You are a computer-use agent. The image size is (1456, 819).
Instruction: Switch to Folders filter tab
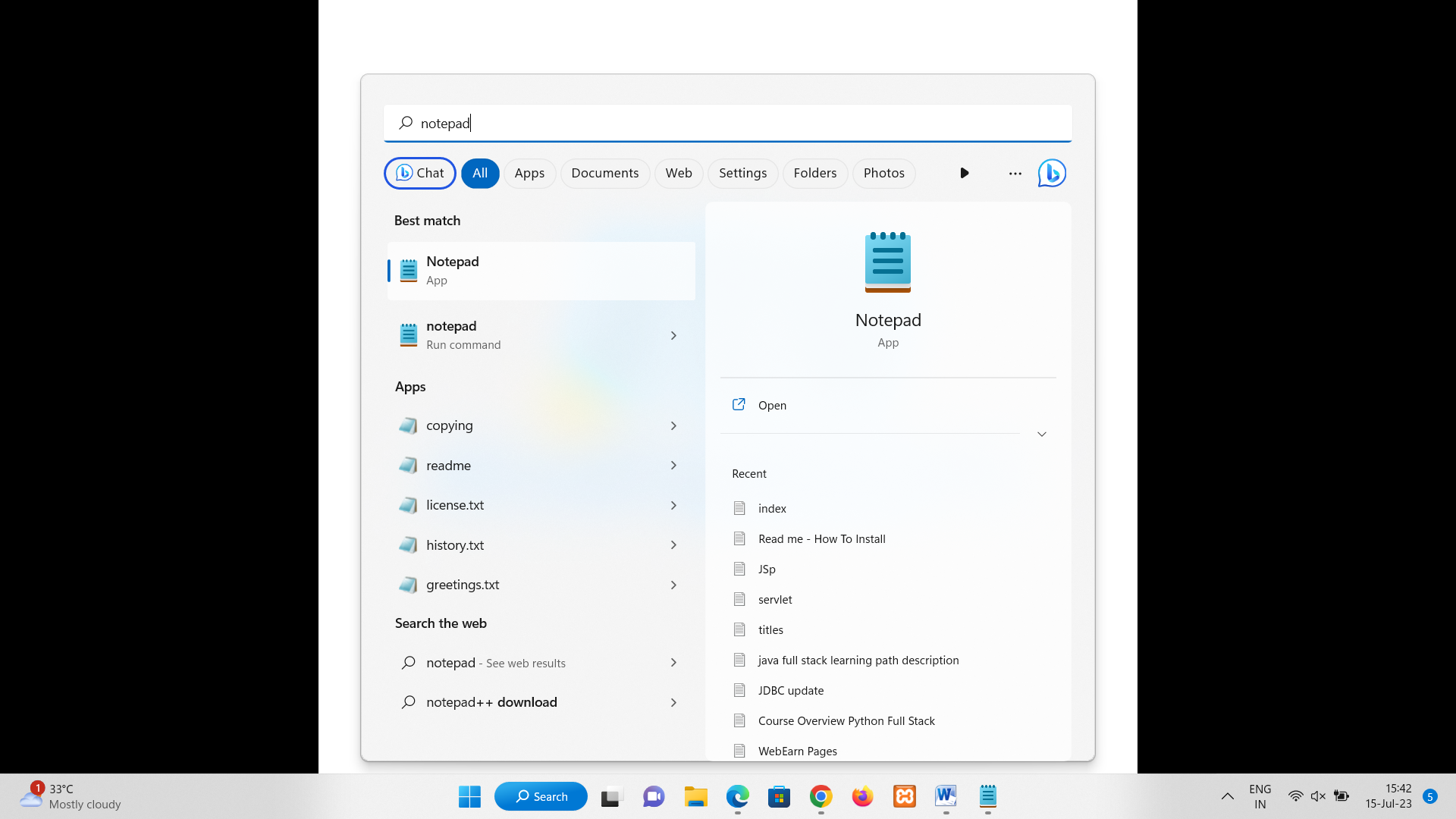pyautogui.click(x=815, y=173)
